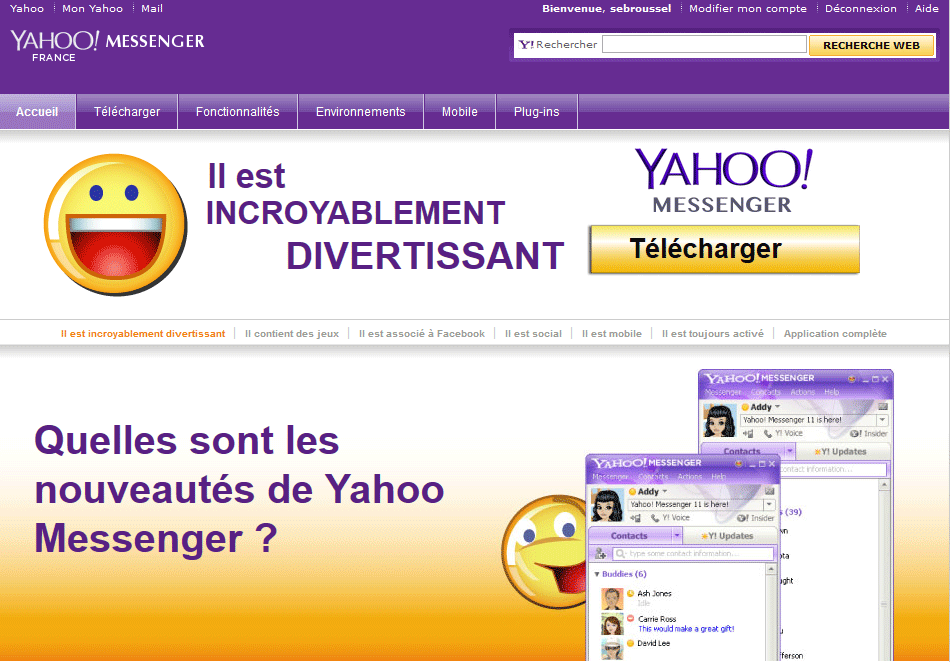Click the scroll up arrow in back contact list

coord(884,485)
